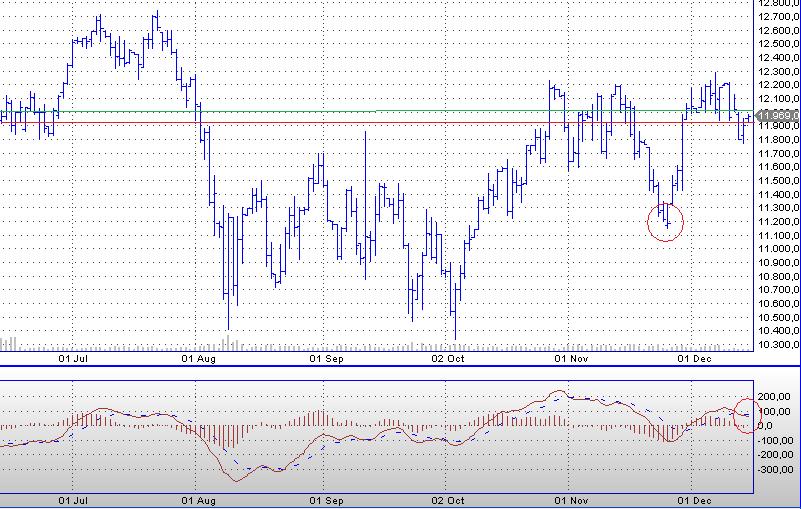Screen dimensions: 801x509
Task: Click the 11.200,0 price axis label
Action: (779, 221)
